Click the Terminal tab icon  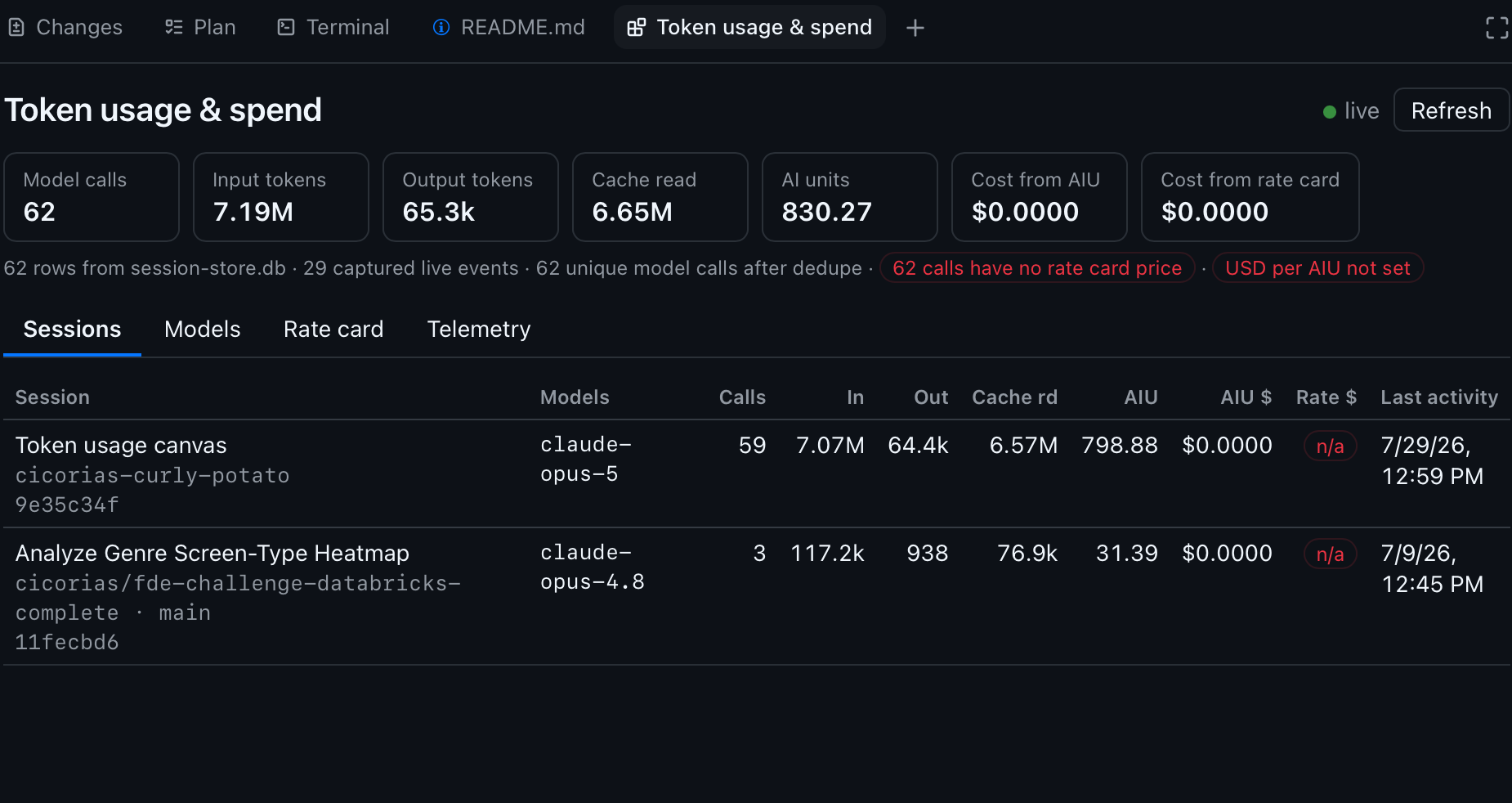tap(286, 28)
